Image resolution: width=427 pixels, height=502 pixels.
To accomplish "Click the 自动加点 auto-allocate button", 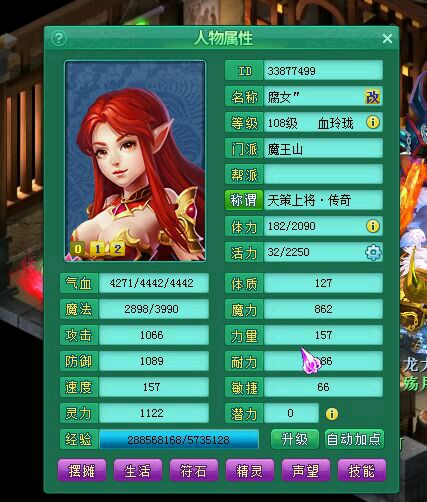I will [354, 439].
